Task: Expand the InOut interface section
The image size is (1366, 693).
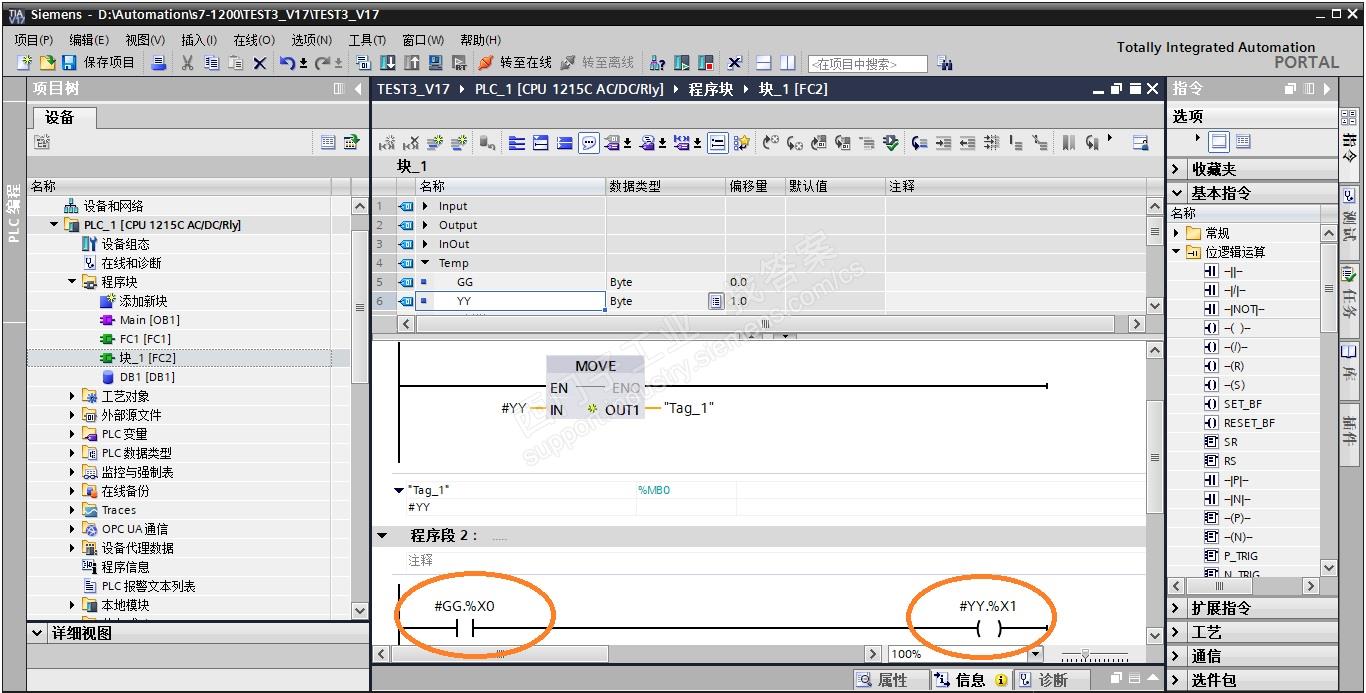Action: click(x=426, y=244)
